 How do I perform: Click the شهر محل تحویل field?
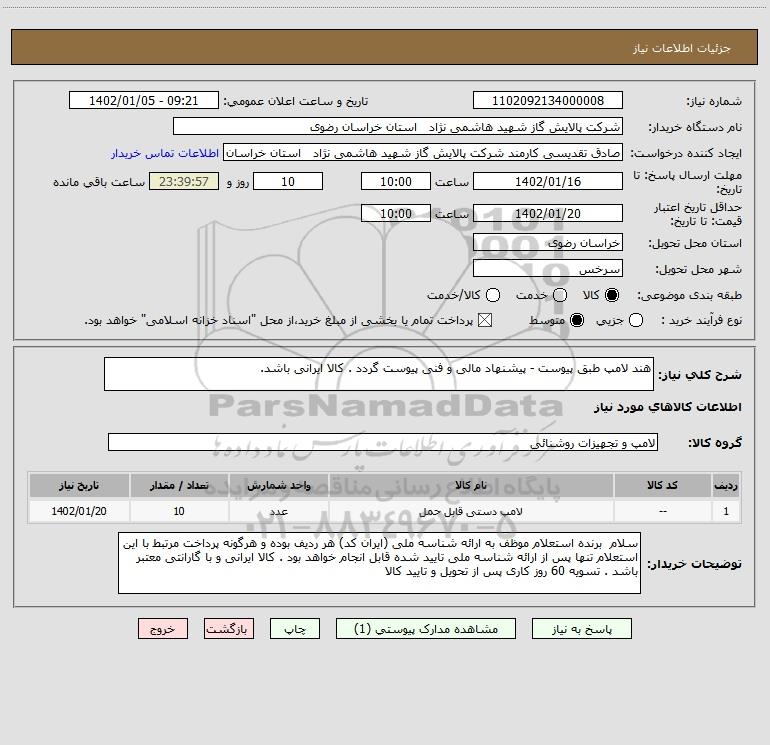[547, 269]
